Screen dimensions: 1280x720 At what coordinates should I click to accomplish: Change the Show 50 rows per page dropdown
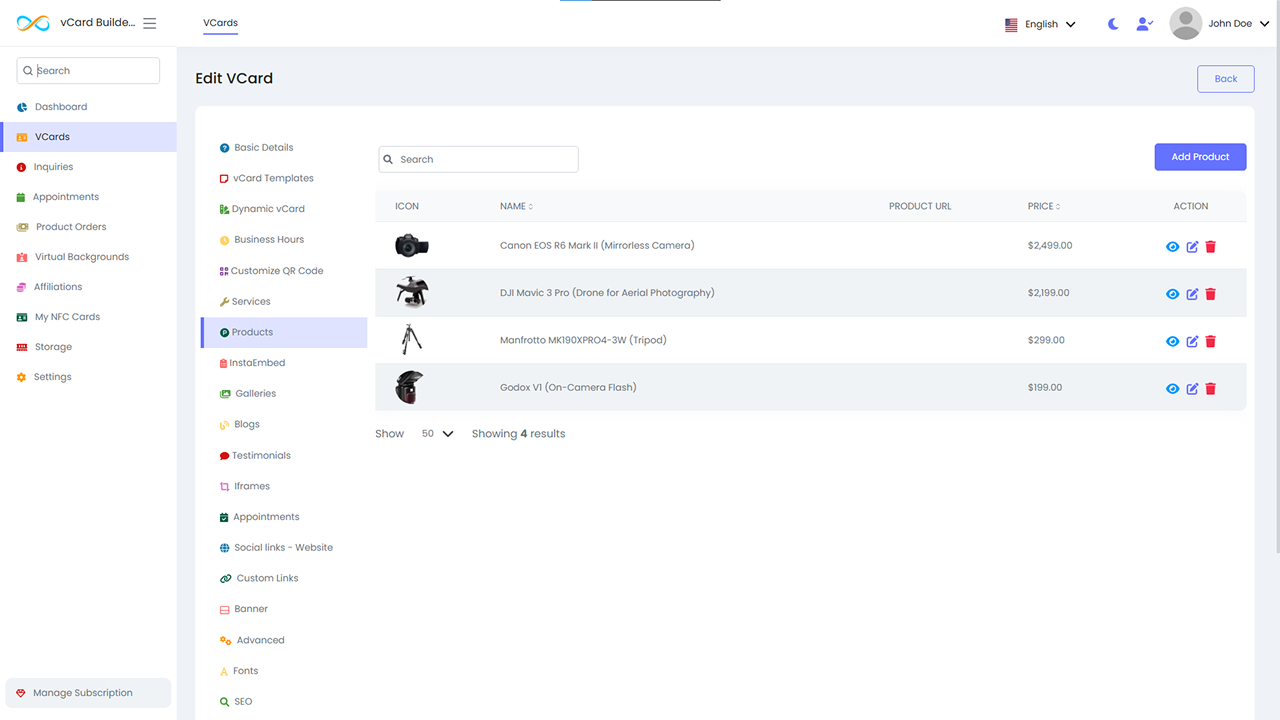click(x=437, y=434)
